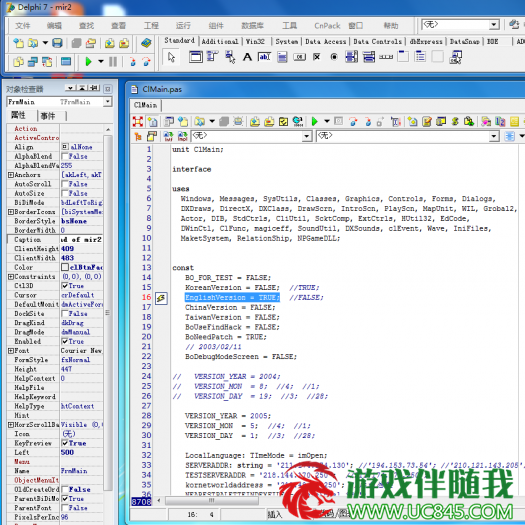Click the Trace into debug icon

click(x=133, y=62)
